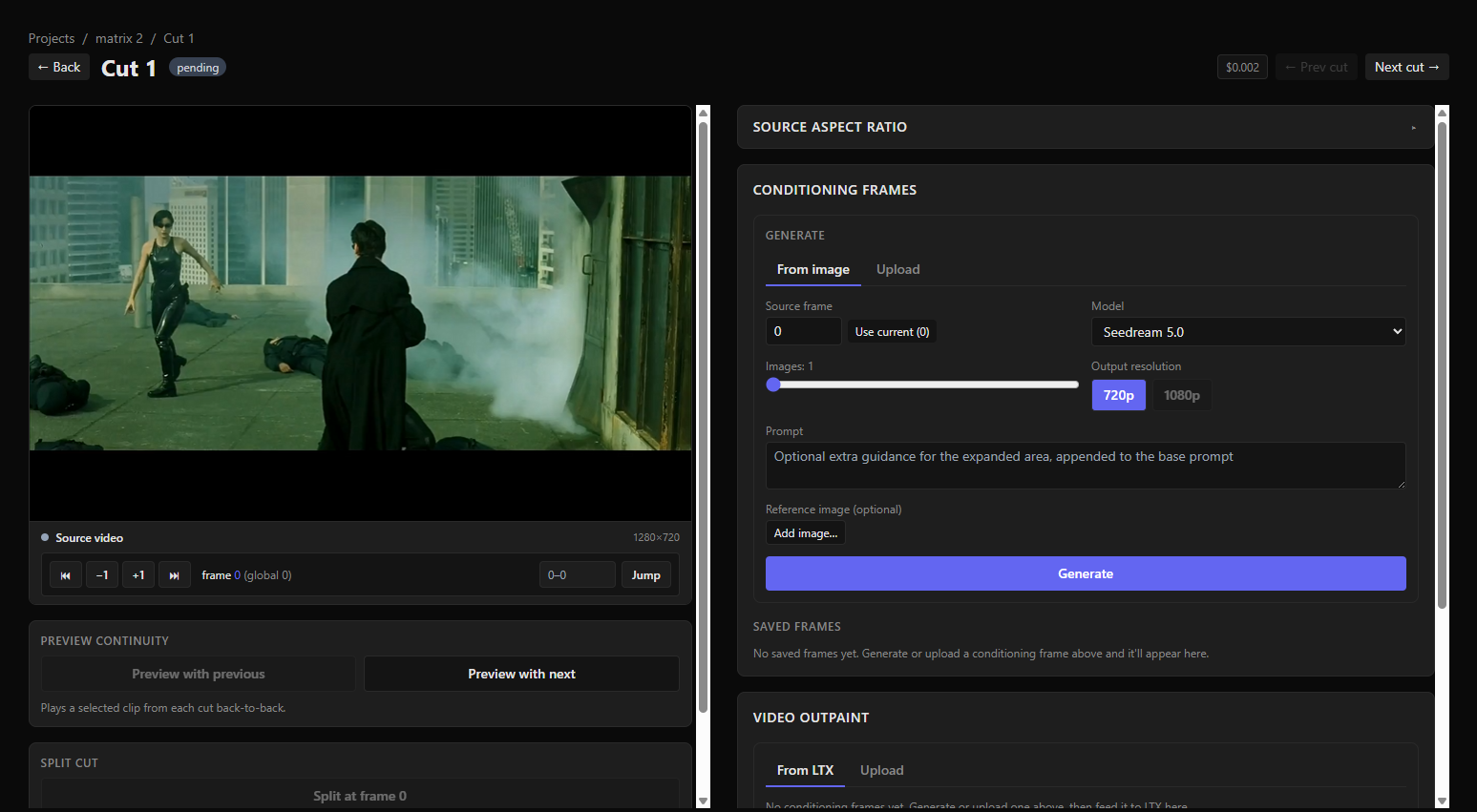Click the Conditioning Frames heading
This screenshot has width=1477, height=812.
[834, 190]
